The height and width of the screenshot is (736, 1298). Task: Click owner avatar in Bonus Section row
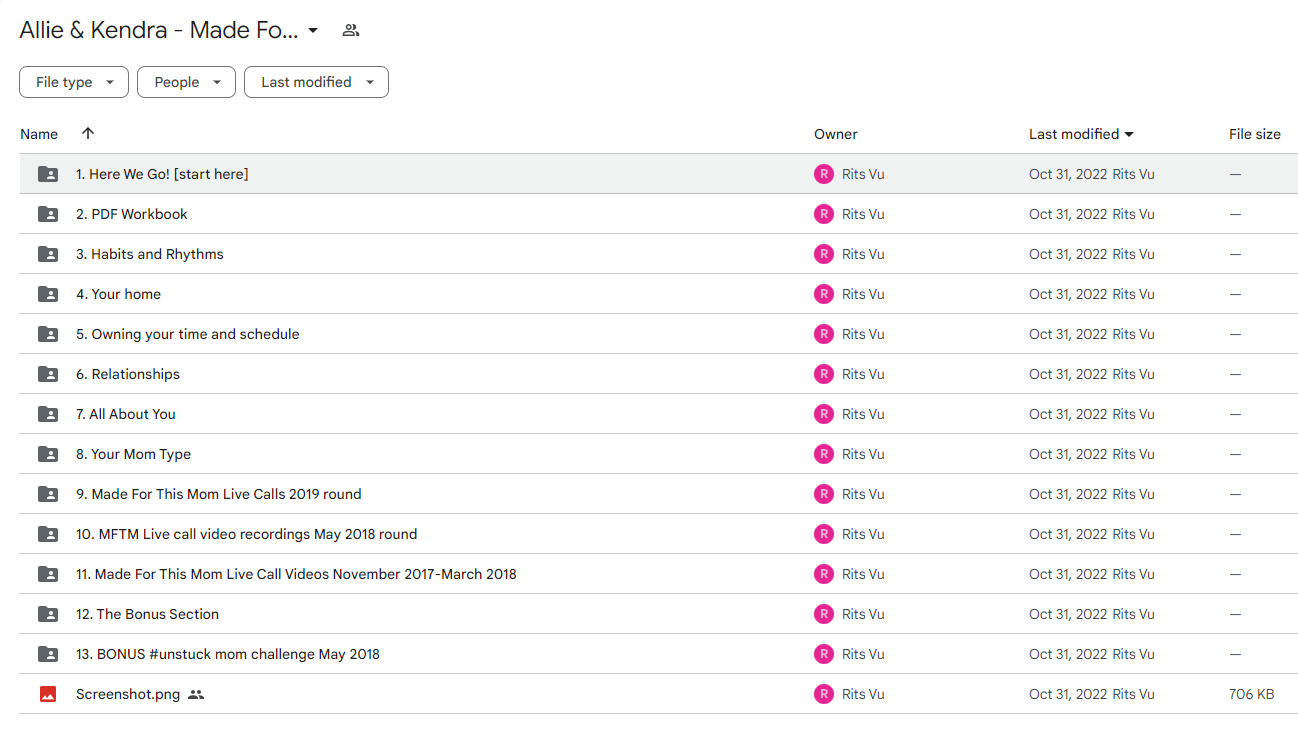[824, 614]
